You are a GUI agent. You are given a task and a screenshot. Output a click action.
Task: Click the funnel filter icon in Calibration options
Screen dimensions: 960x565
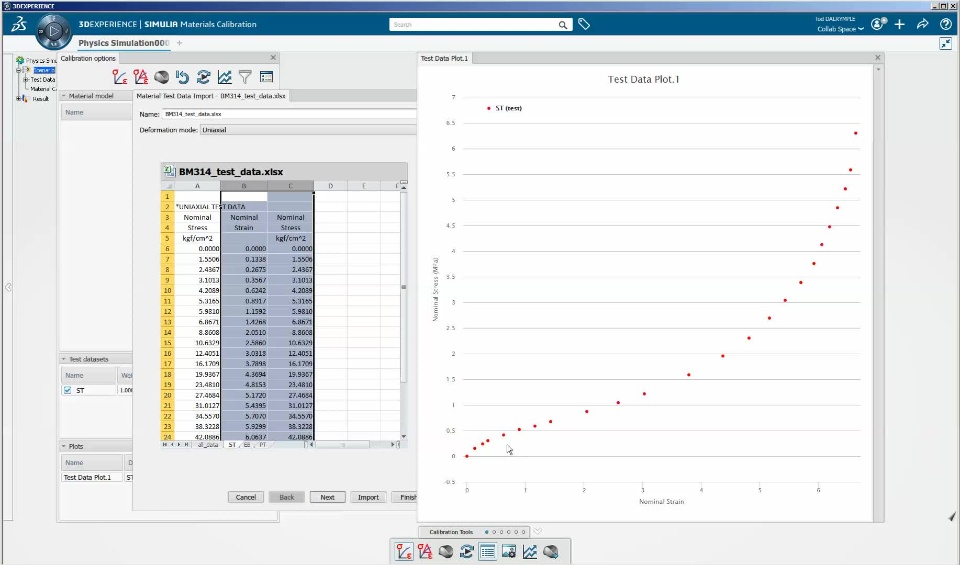pyautogui.click(x=246, y=77)
